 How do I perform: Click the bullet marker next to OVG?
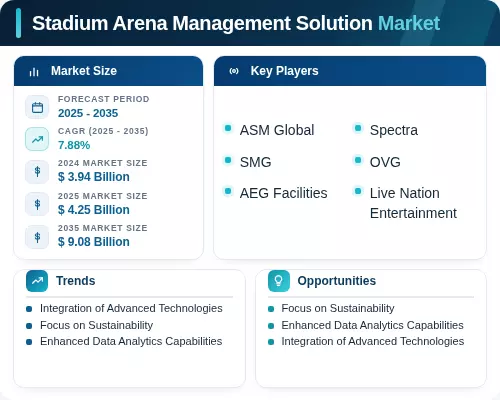[x=358, y=160]
